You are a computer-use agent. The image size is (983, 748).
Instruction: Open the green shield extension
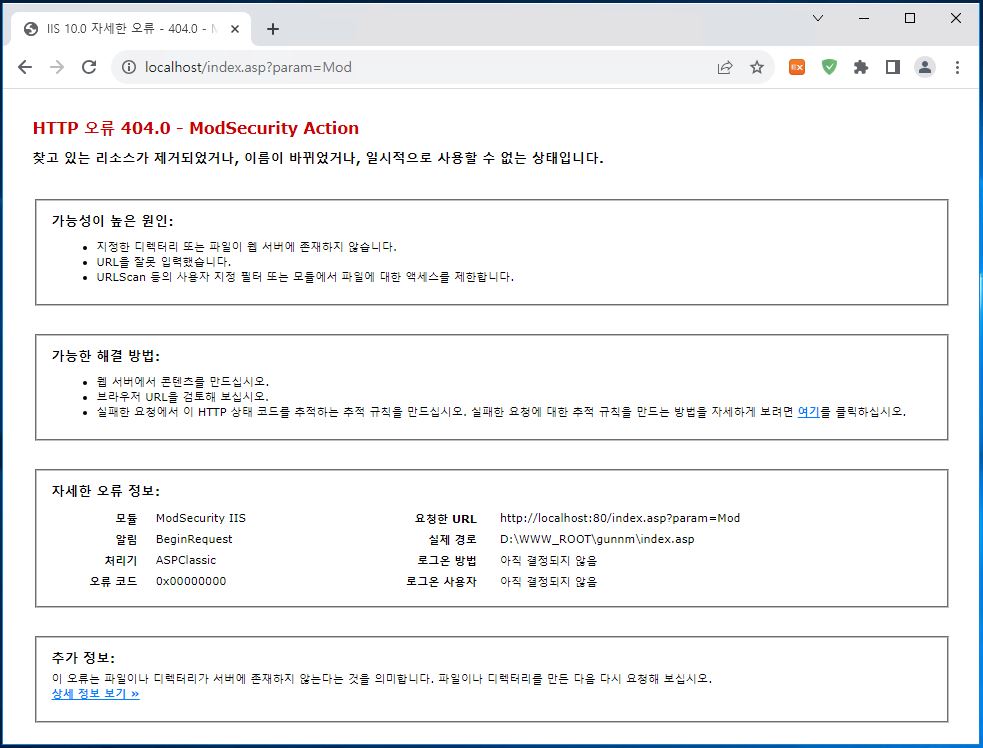[x=829, y=67]
